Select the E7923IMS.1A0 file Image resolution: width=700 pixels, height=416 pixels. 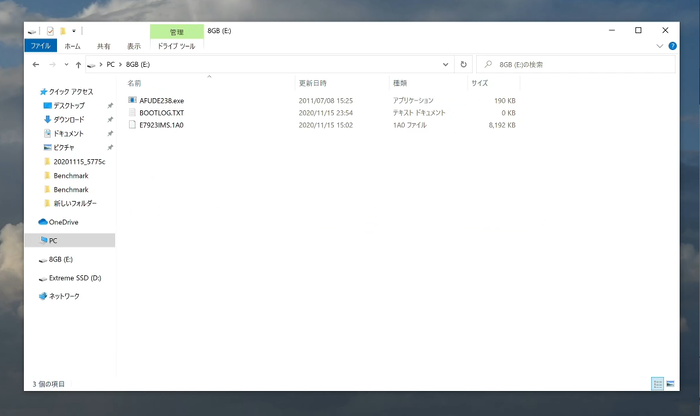161,125
